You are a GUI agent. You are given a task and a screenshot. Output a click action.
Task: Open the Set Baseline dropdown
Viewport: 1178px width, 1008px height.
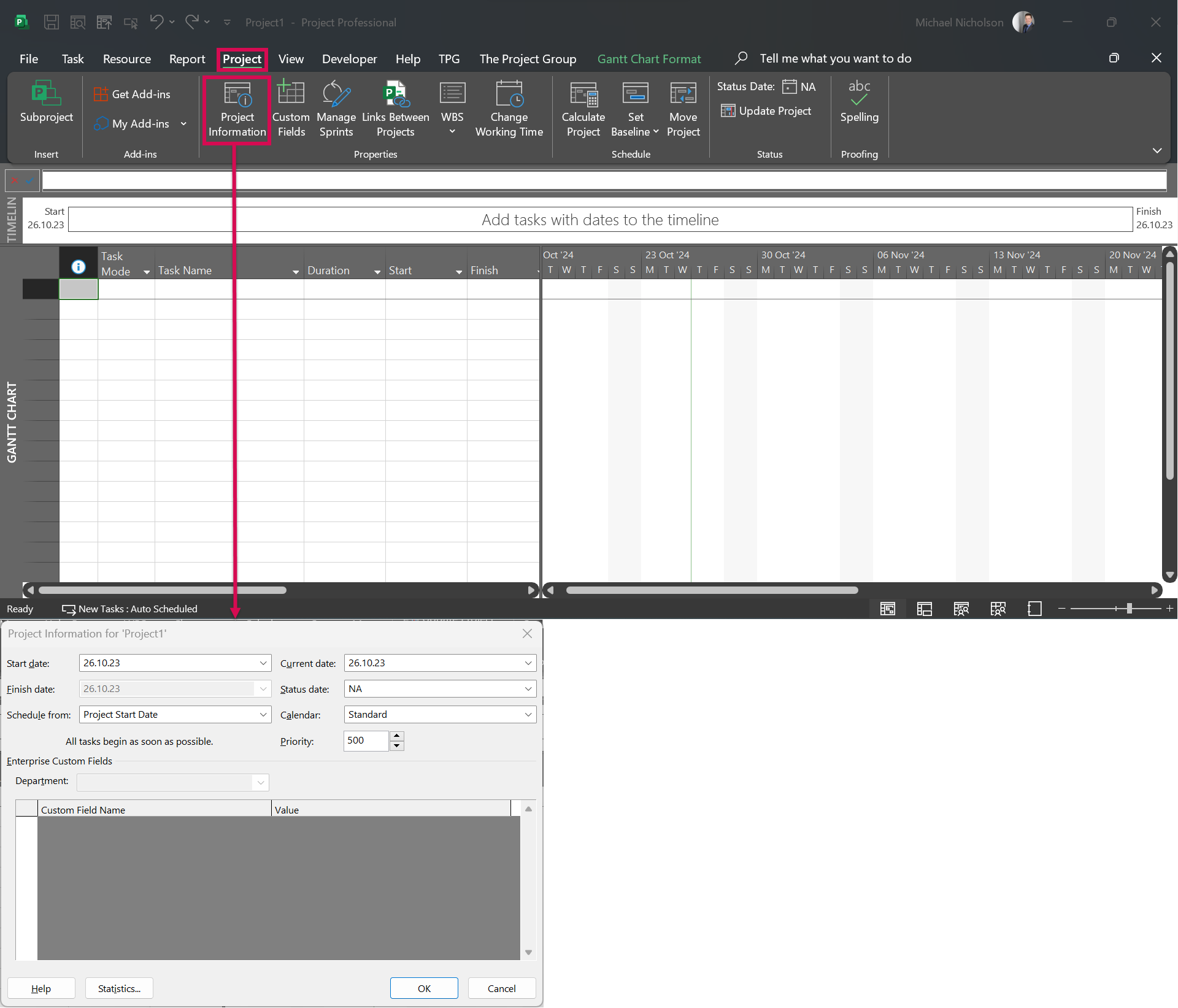[x=655, y=132]
